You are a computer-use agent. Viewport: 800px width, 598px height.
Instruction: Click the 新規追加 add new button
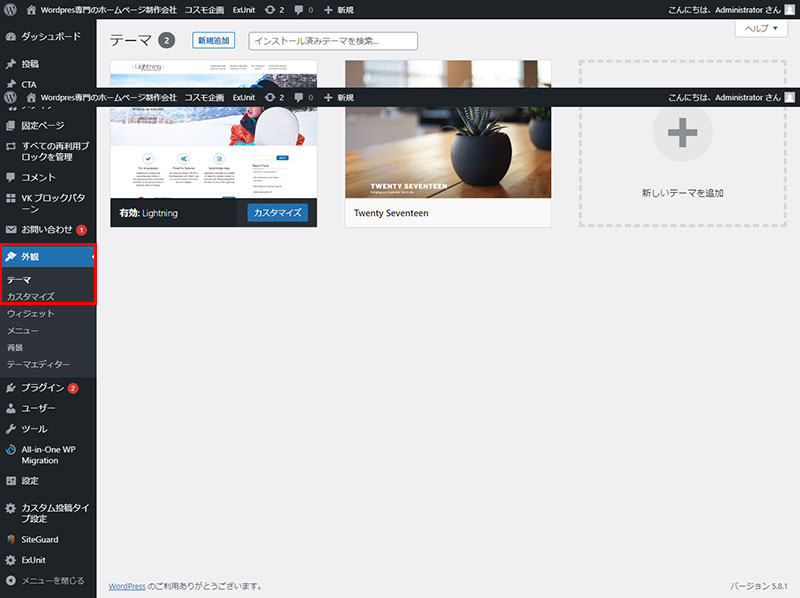click(212, 41)
